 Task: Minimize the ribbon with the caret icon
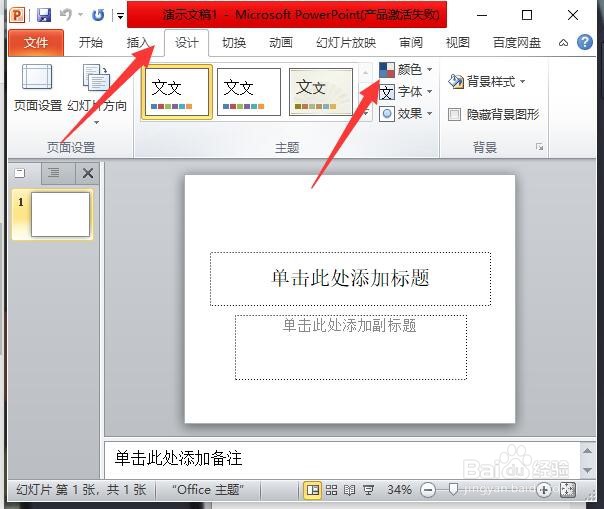(563, 43)
